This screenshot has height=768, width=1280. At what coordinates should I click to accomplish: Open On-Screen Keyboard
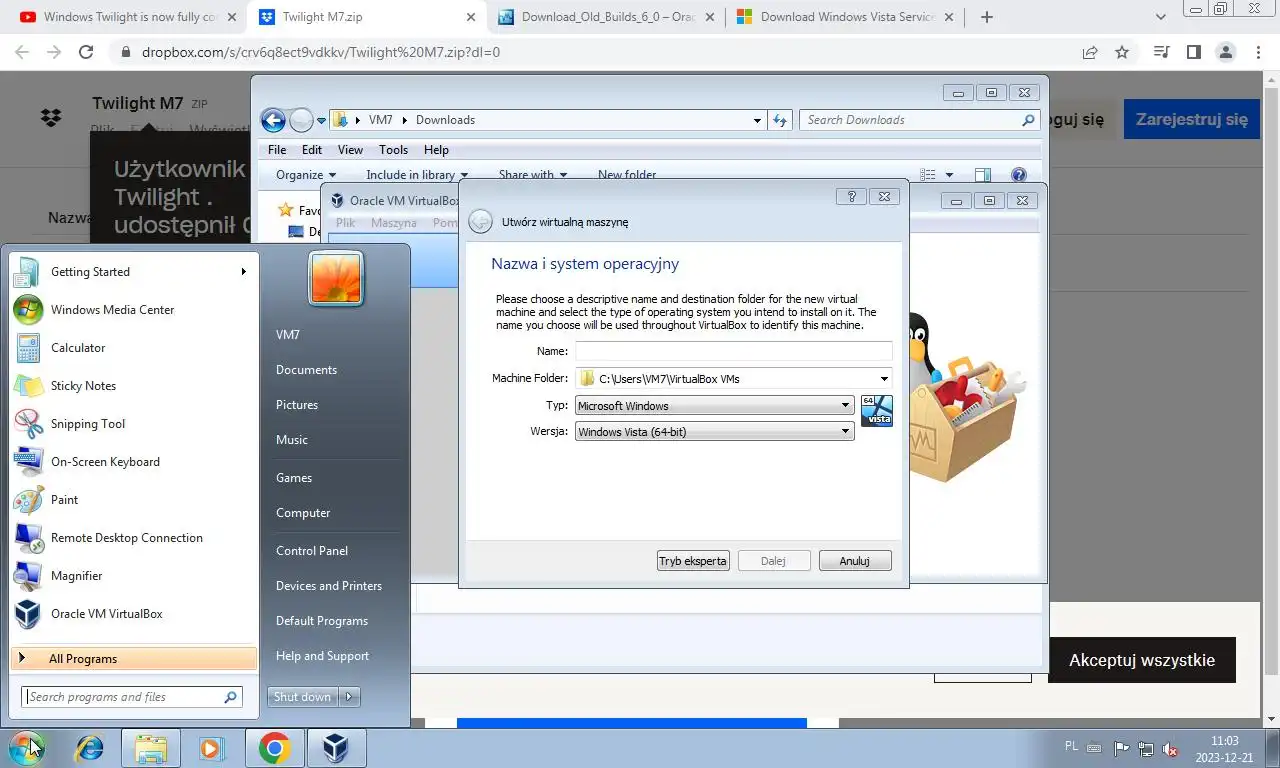point(133,462)
